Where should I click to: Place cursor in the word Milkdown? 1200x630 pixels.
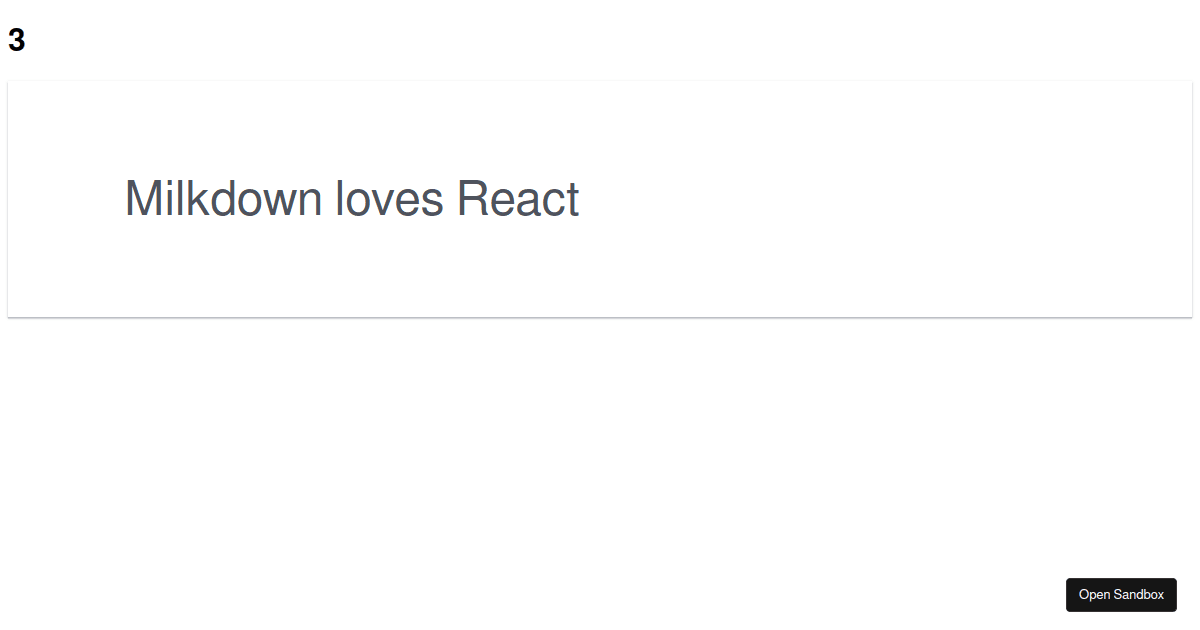[x=223, y=198]
